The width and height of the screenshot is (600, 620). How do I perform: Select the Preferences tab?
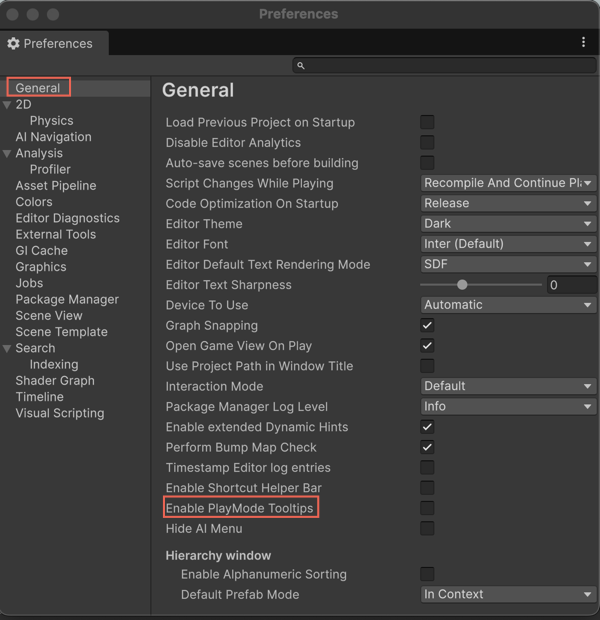tap(57, 44)
